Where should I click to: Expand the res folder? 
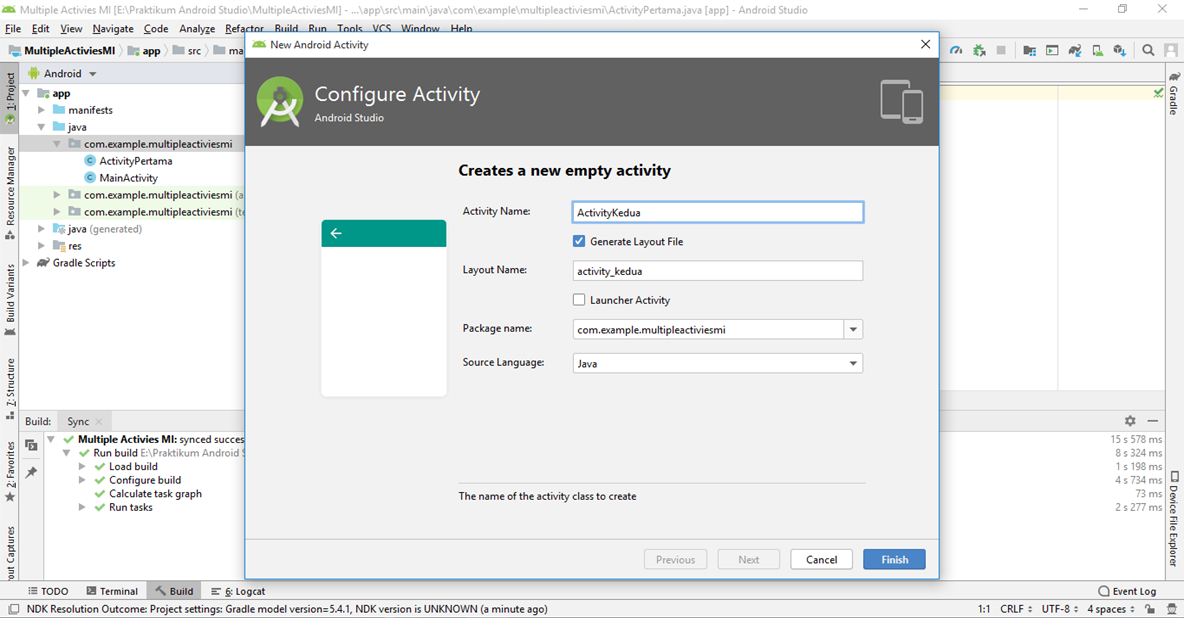(x=42, y=246)
